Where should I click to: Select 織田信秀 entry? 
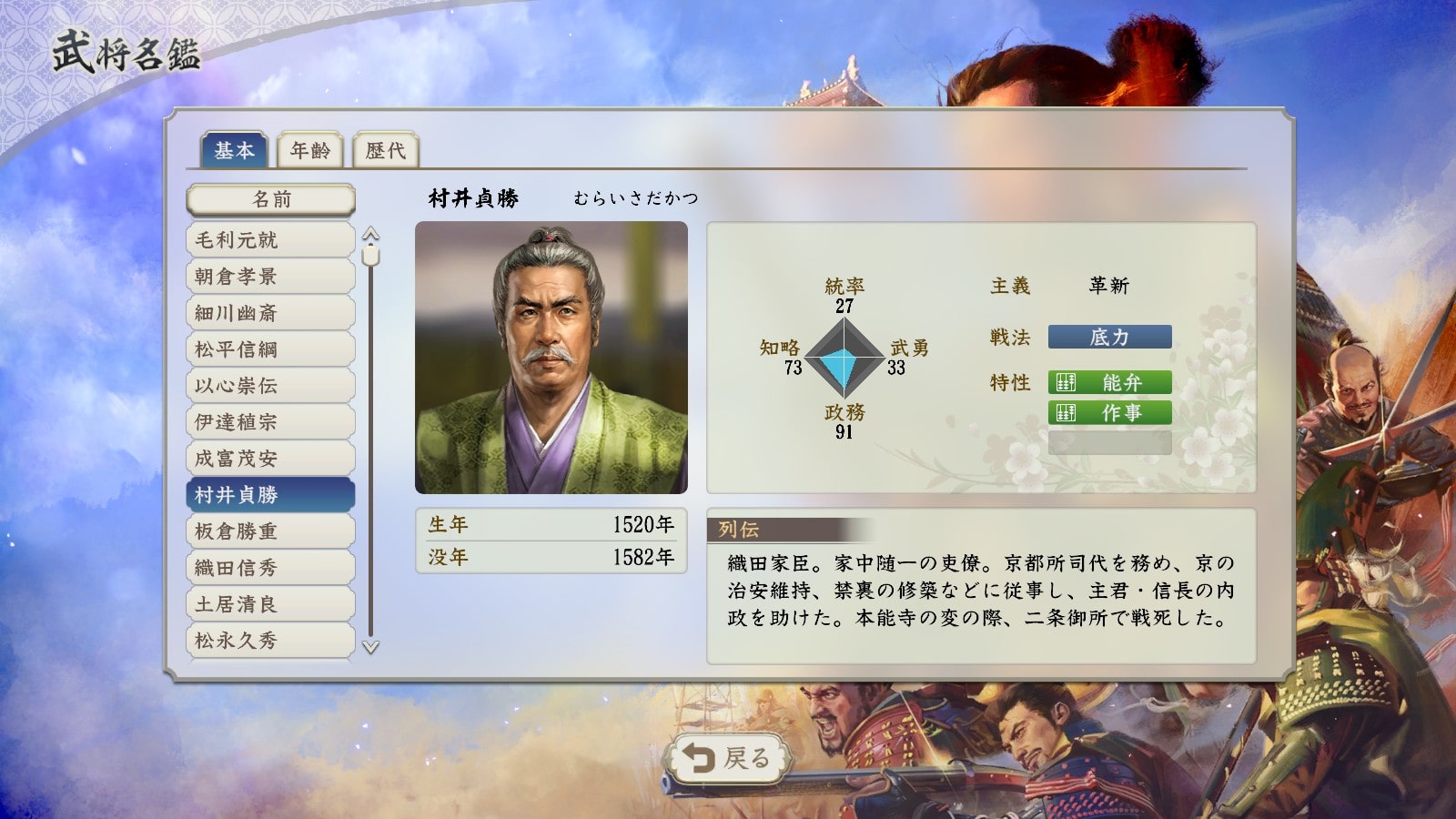pyautogui.click(x=270, y=568)
